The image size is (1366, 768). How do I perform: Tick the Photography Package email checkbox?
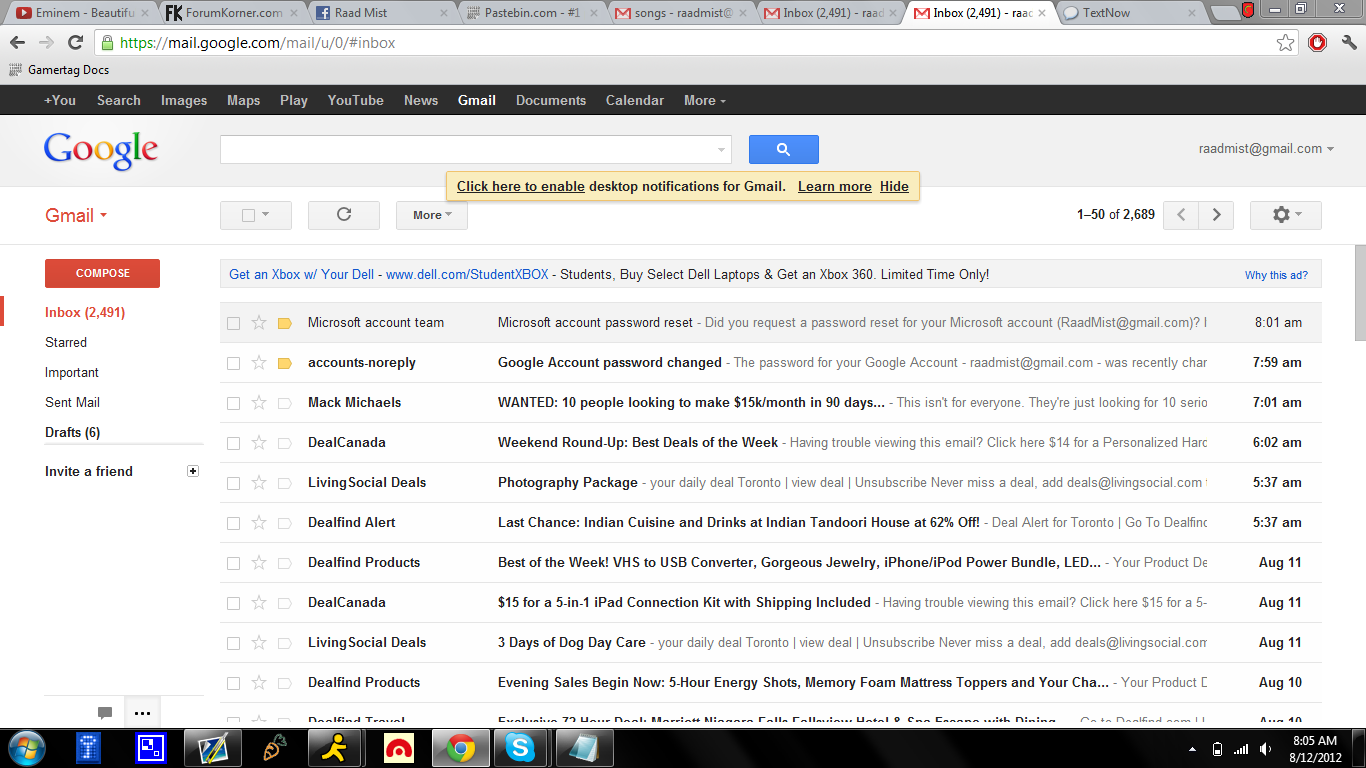point(233,483)
